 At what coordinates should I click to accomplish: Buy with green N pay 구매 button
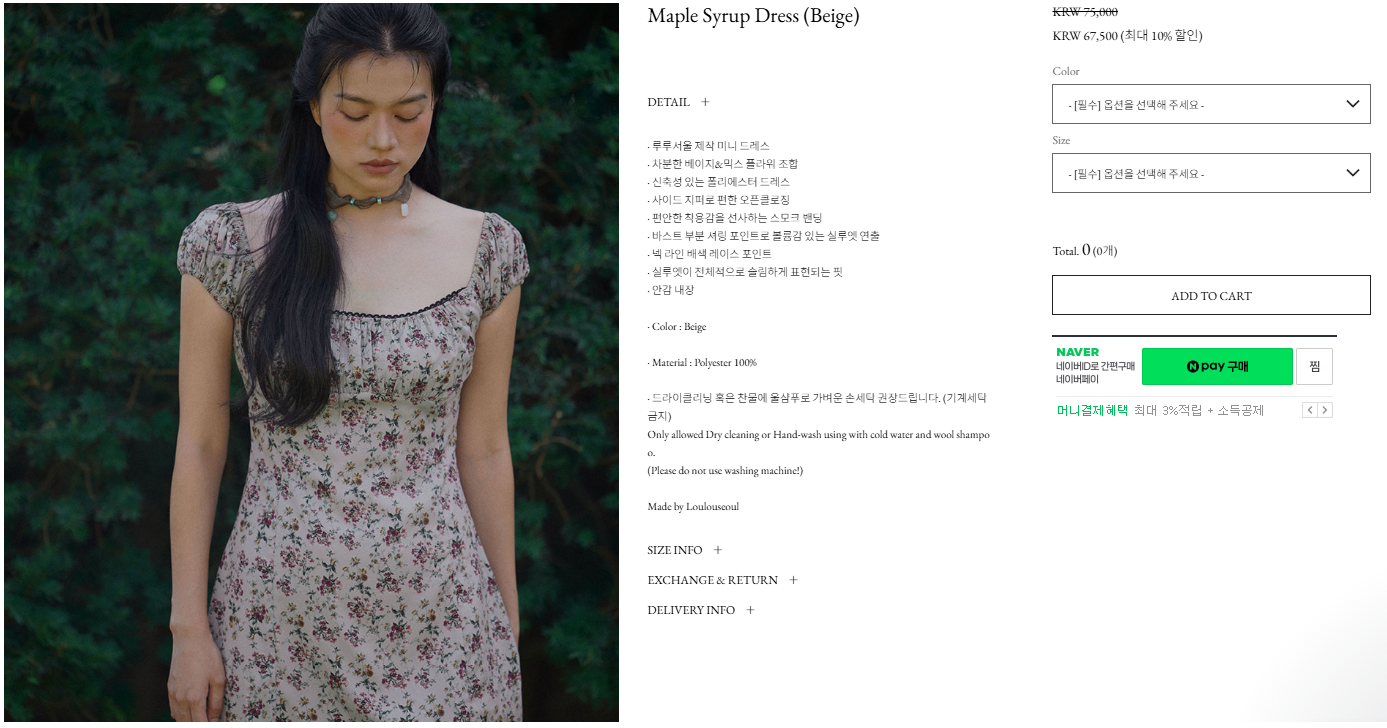pyautogui.click(x=1217, y=366)
